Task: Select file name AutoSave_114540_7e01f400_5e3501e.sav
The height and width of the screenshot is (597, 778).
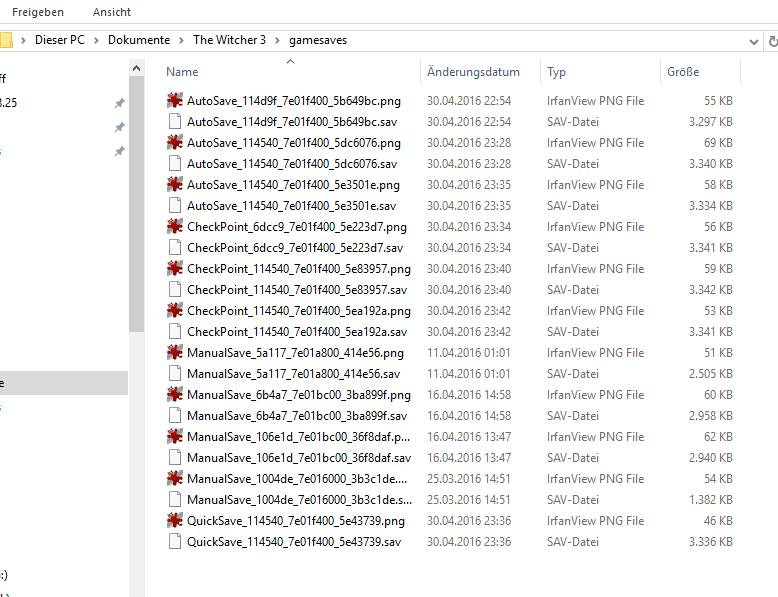Action: [292, 205]
